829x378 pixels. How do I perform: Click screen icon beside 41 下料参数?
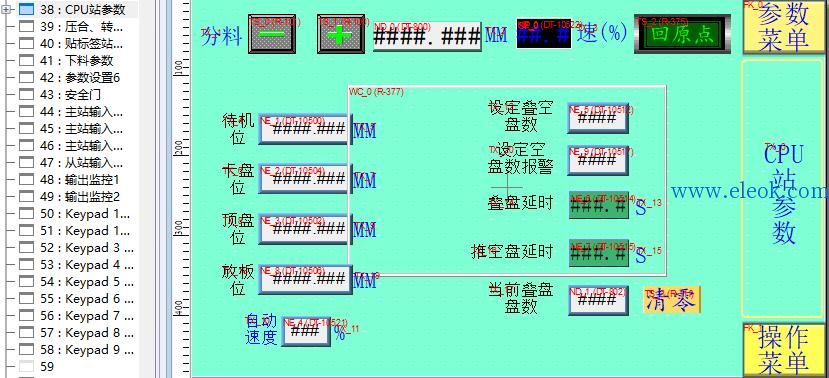26,60
